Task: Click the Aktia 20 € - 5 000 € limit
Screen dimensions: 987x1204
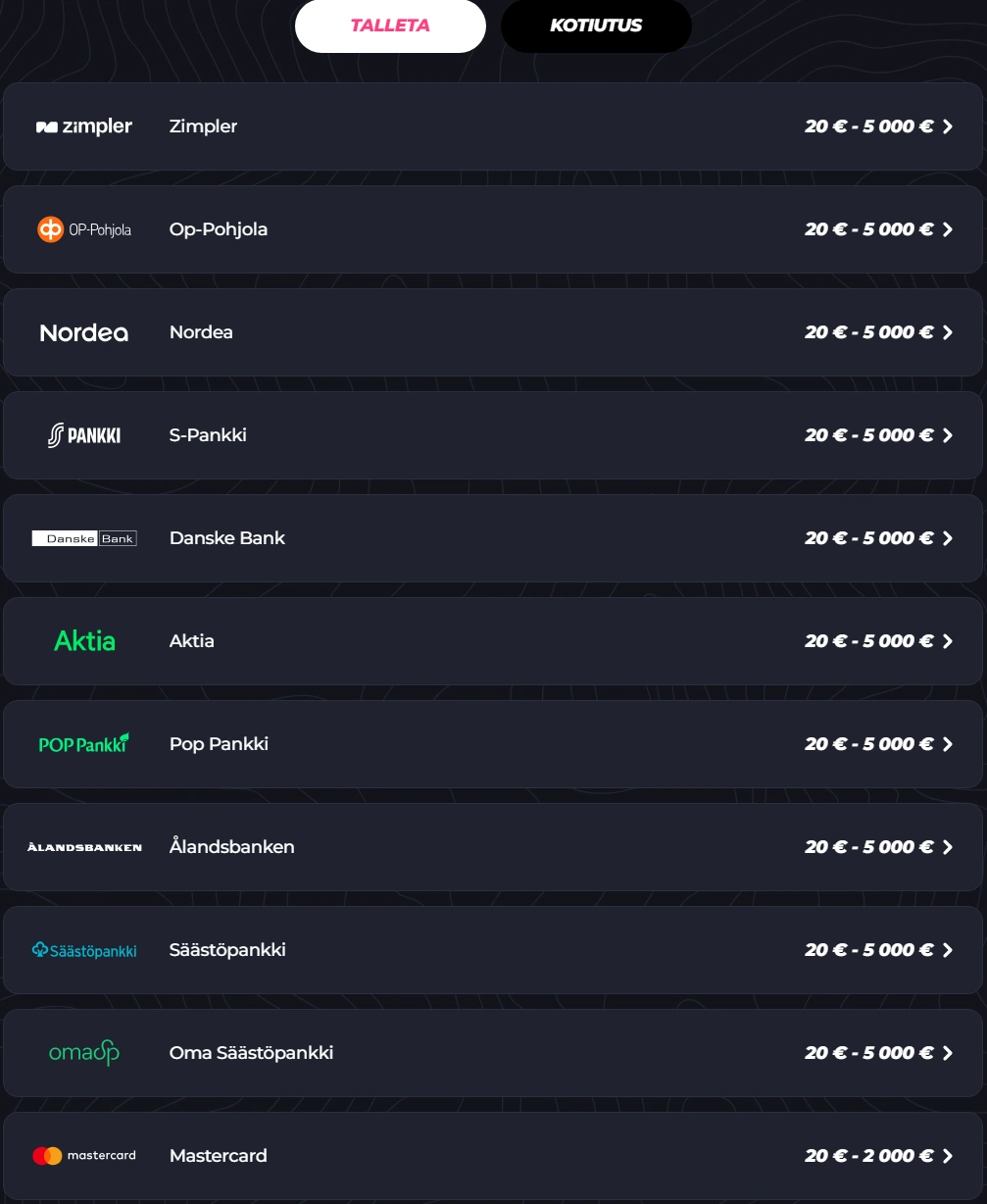Action: tap(868, 641)
